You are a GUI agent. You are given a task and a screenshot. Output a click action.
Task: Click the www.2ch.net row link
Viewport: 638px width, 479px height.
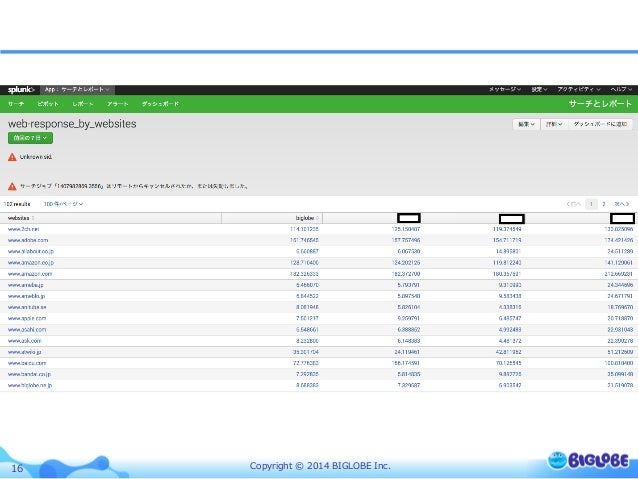pos(24,230)
